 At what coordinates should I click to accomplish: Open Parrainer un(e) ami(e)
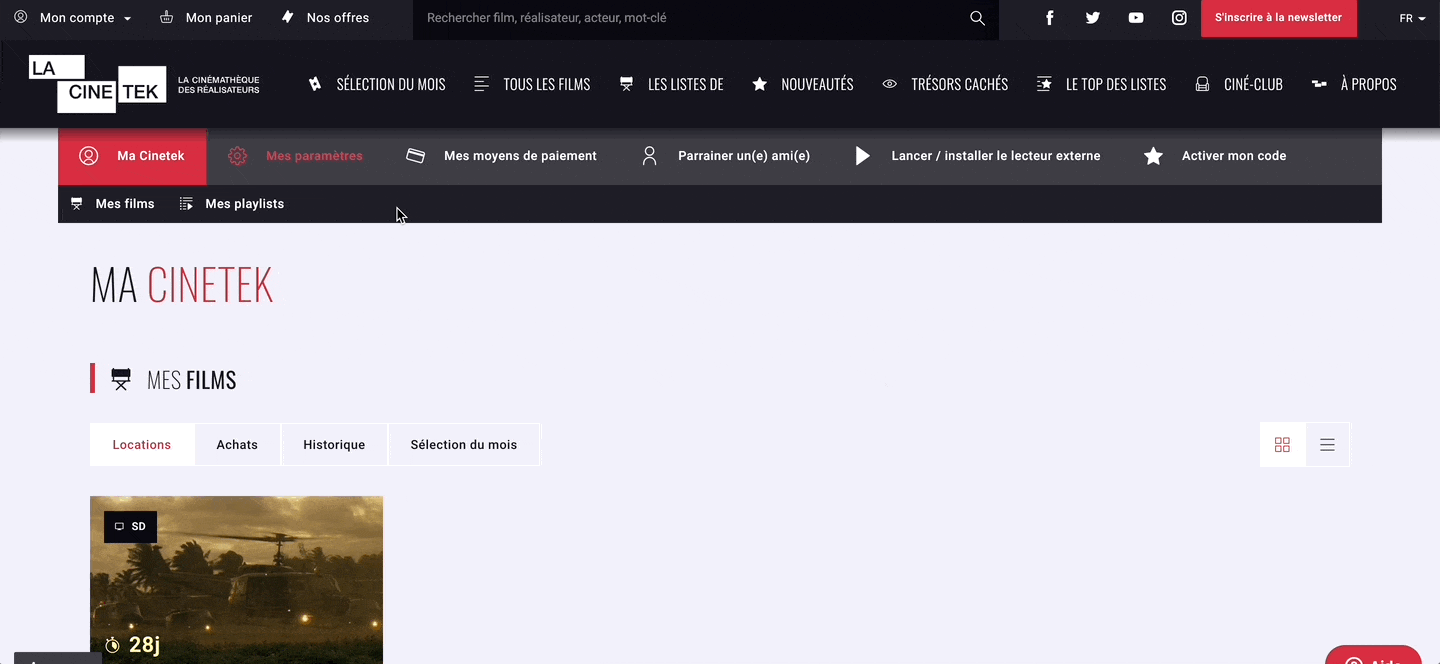point(744,156)
